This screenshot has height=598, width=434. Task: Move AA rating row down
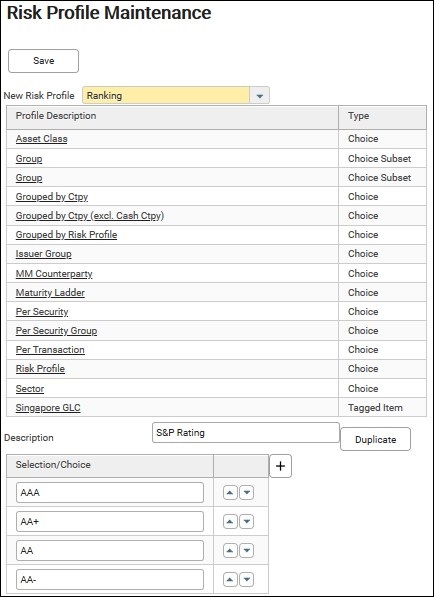pyautogui.click(x=247, y=550)
